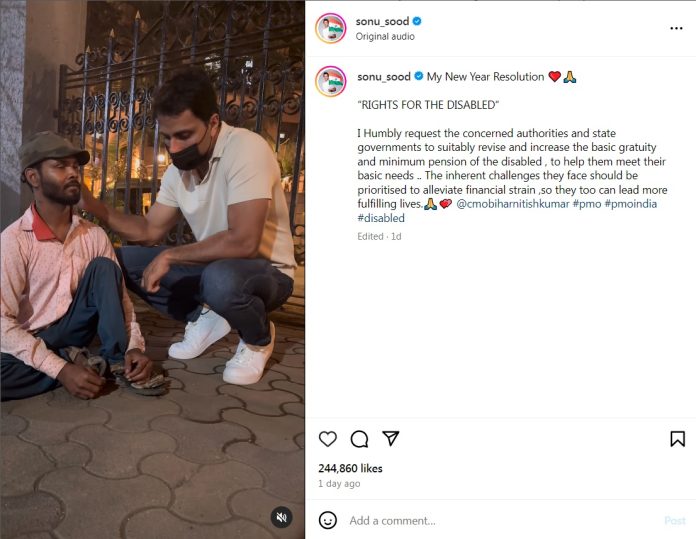Share the post via paper plane icon
This screenshot has height=539, width=696.
pos(391,438)
